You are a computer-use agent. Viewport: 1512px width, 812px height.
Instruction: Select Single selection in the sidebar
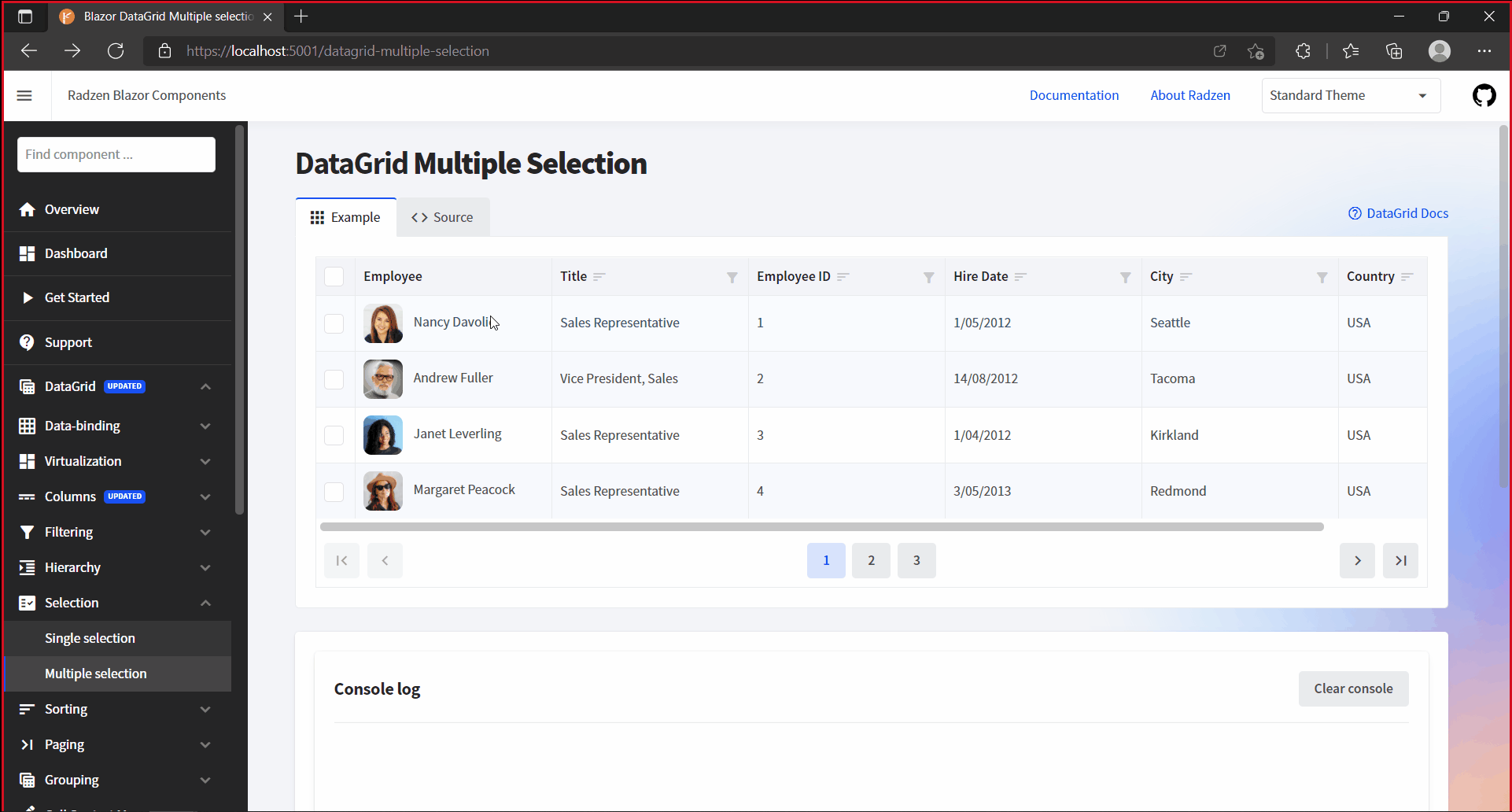click(x=117, y=638)
